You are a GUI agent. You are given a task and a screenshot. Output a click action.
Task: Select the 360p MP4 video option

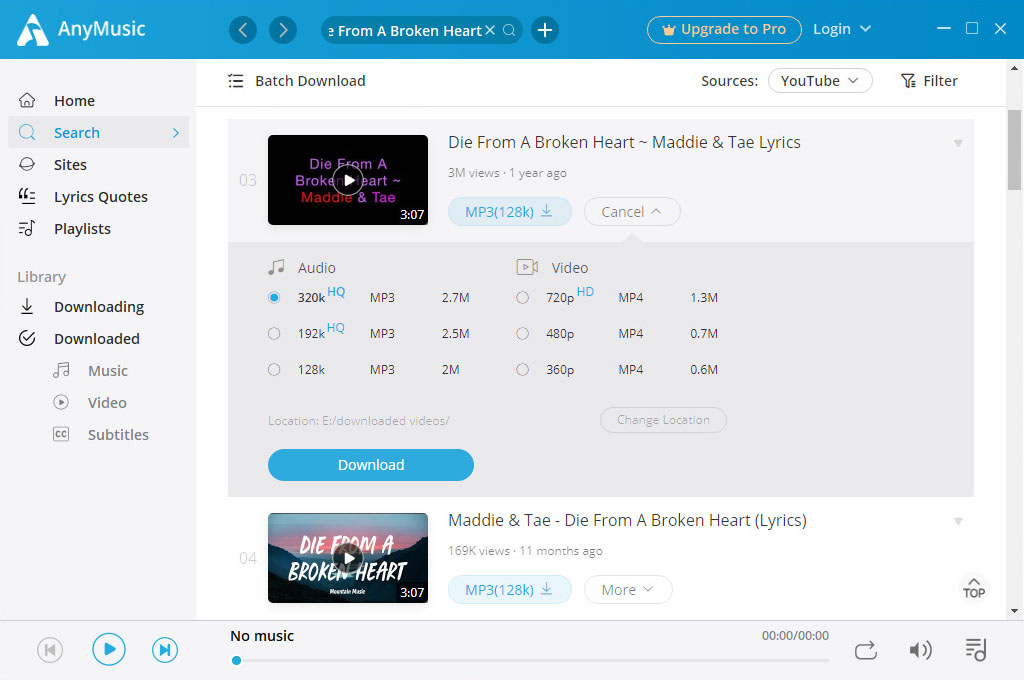(522, 370)
